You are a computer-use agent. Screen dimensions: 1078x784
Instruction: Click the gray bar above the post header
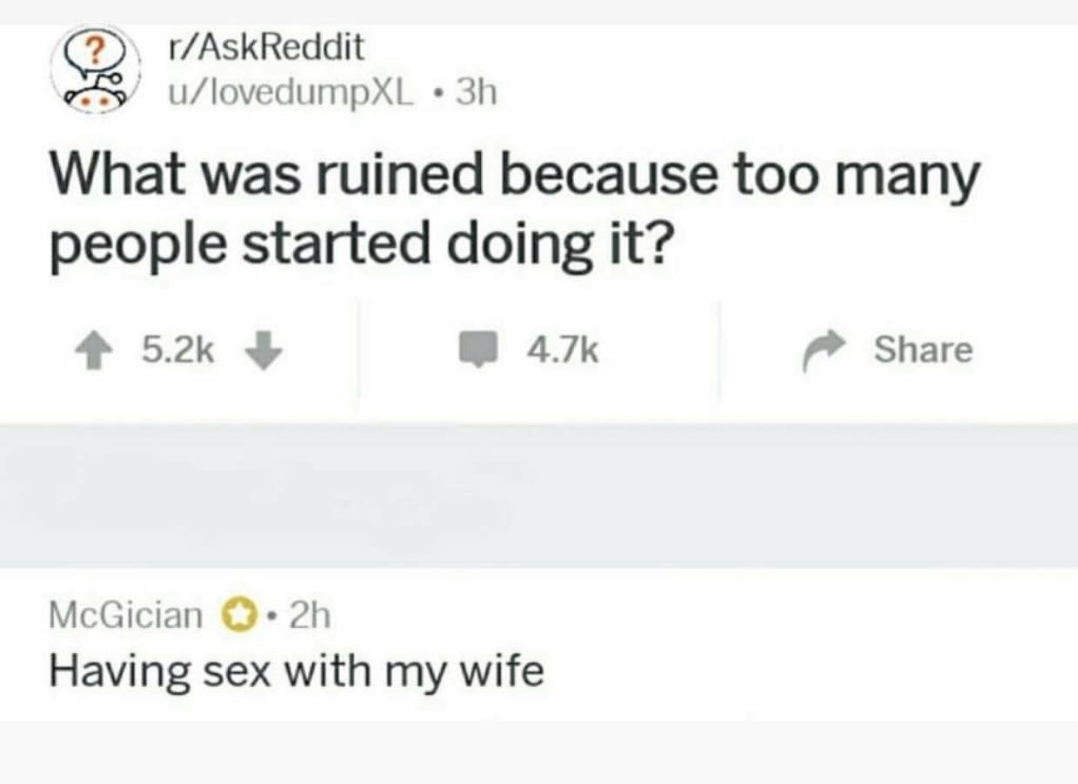[539, 11]
